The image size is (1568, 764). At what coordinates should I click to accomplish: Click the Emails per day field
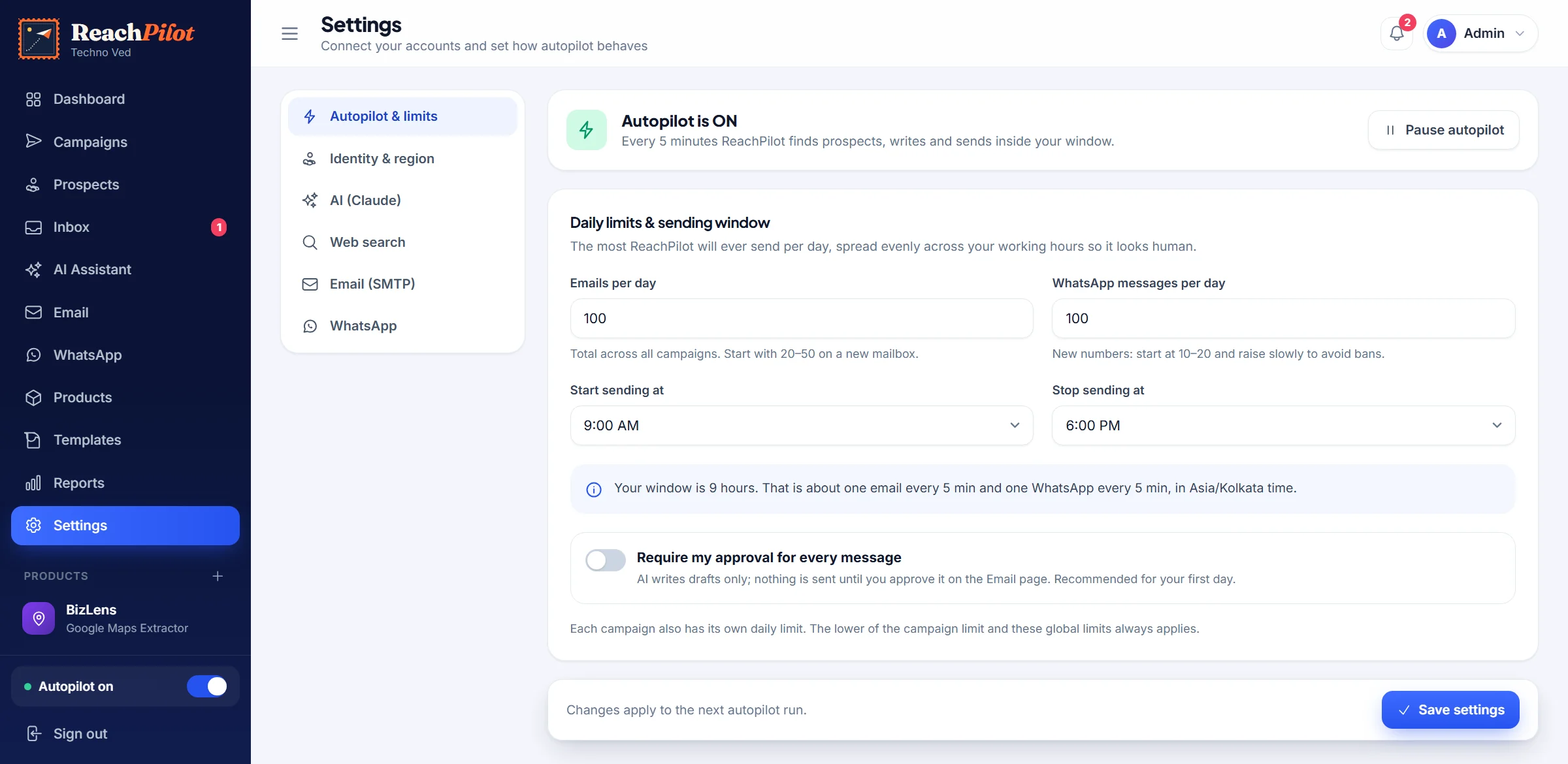[x=801, y=319]
